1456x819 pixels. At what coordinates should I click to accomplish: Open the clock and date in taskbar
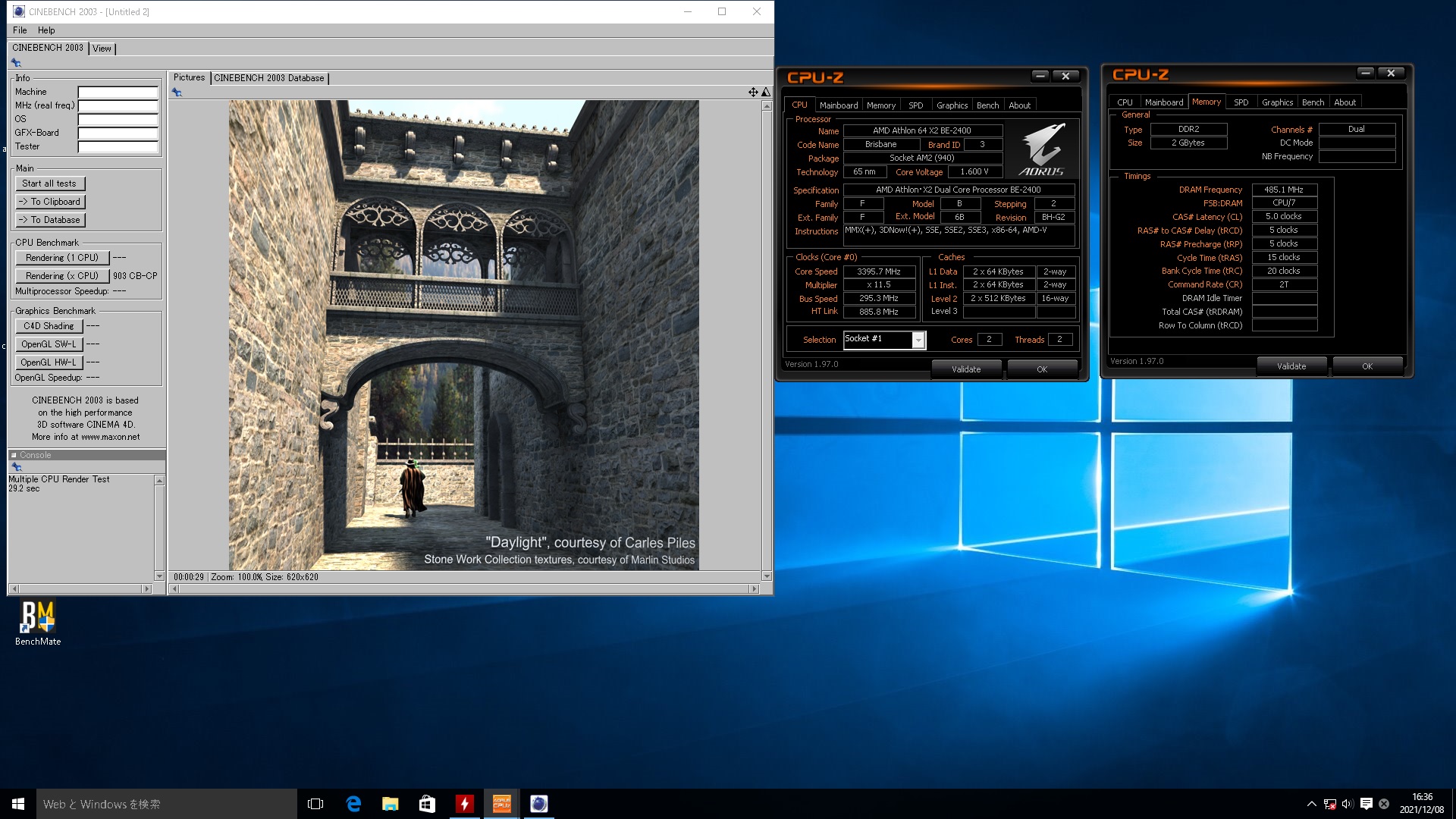[1422, 804]
